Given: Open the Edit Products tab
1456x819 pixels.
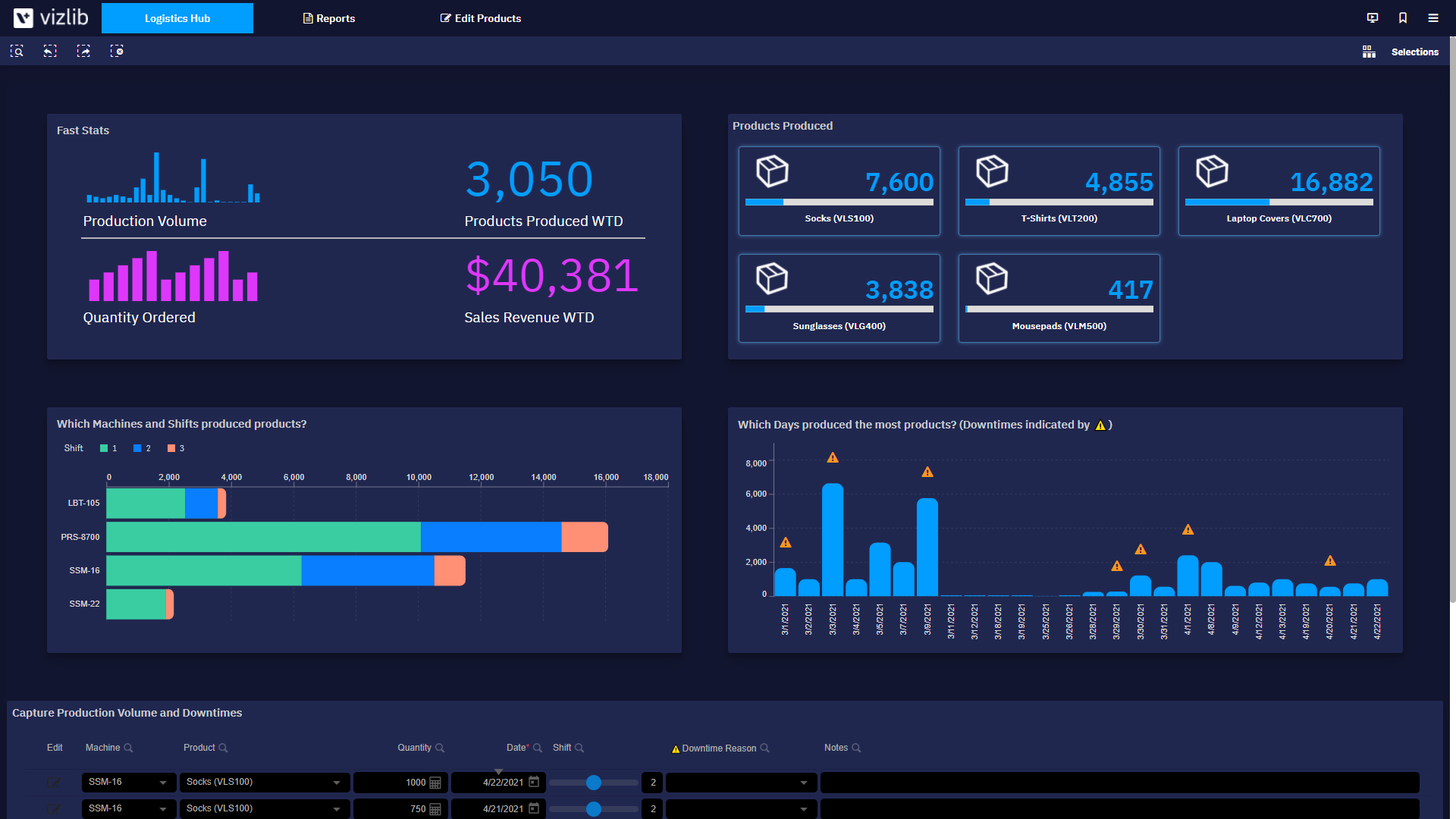Looking at the screenshot, I should click(481, 18).
